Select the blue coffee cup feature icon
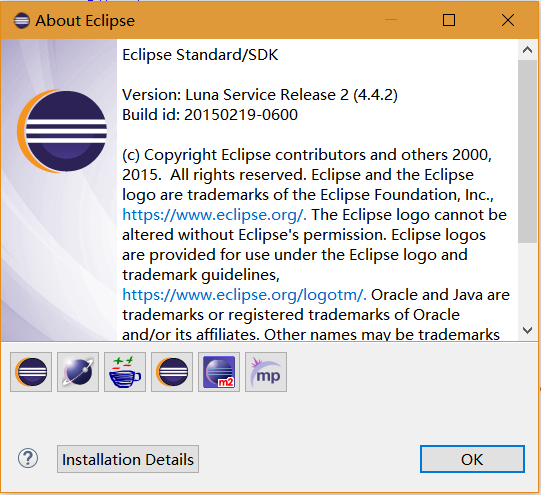 [x=125, y=372]
